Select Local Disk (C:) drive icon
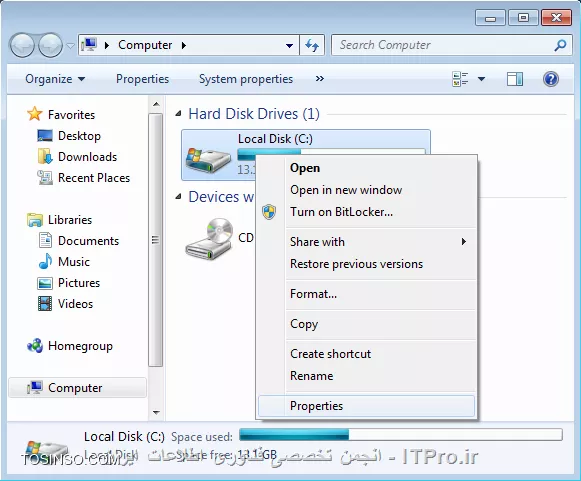Image resolution: width=581 pixels, height=481 pixels. point(208,159)
